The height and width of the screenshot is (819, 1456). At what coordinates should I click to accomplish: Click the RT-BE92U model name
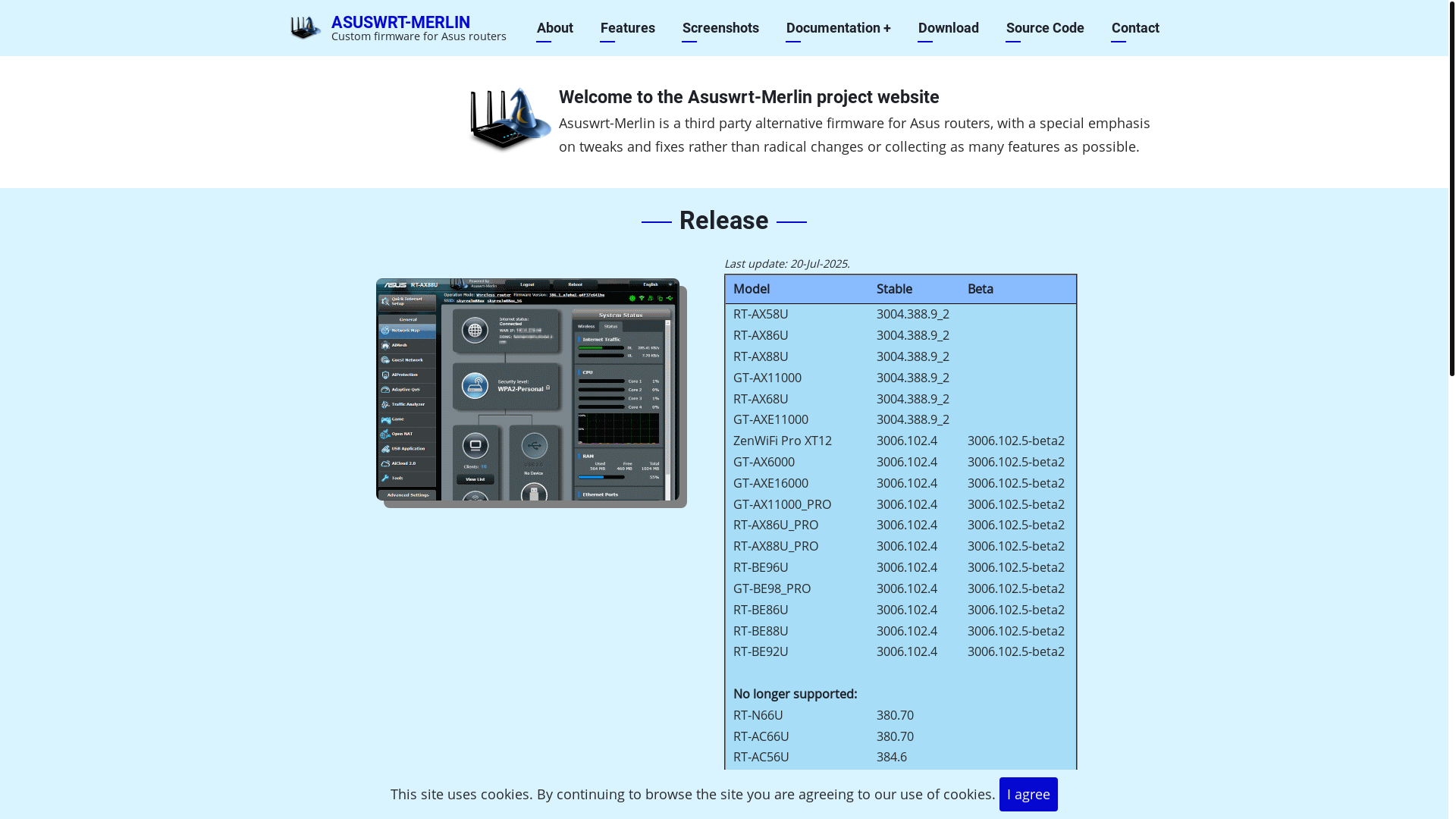pos(761,651)
